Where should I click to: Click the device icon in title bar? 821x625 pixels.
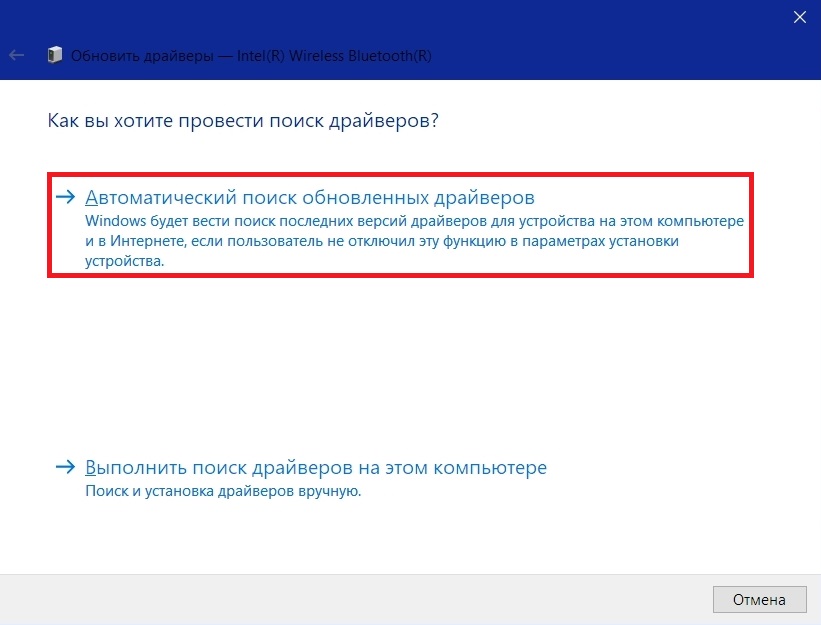point(54,55)
